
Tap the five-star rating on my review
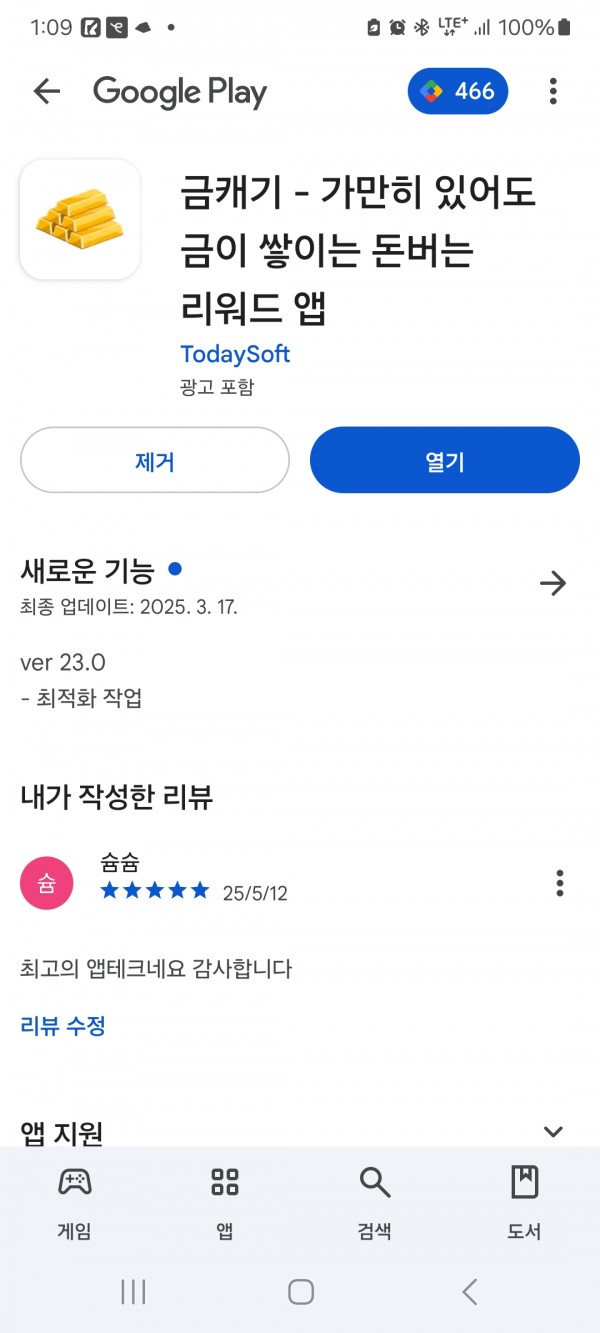point(155,891)
